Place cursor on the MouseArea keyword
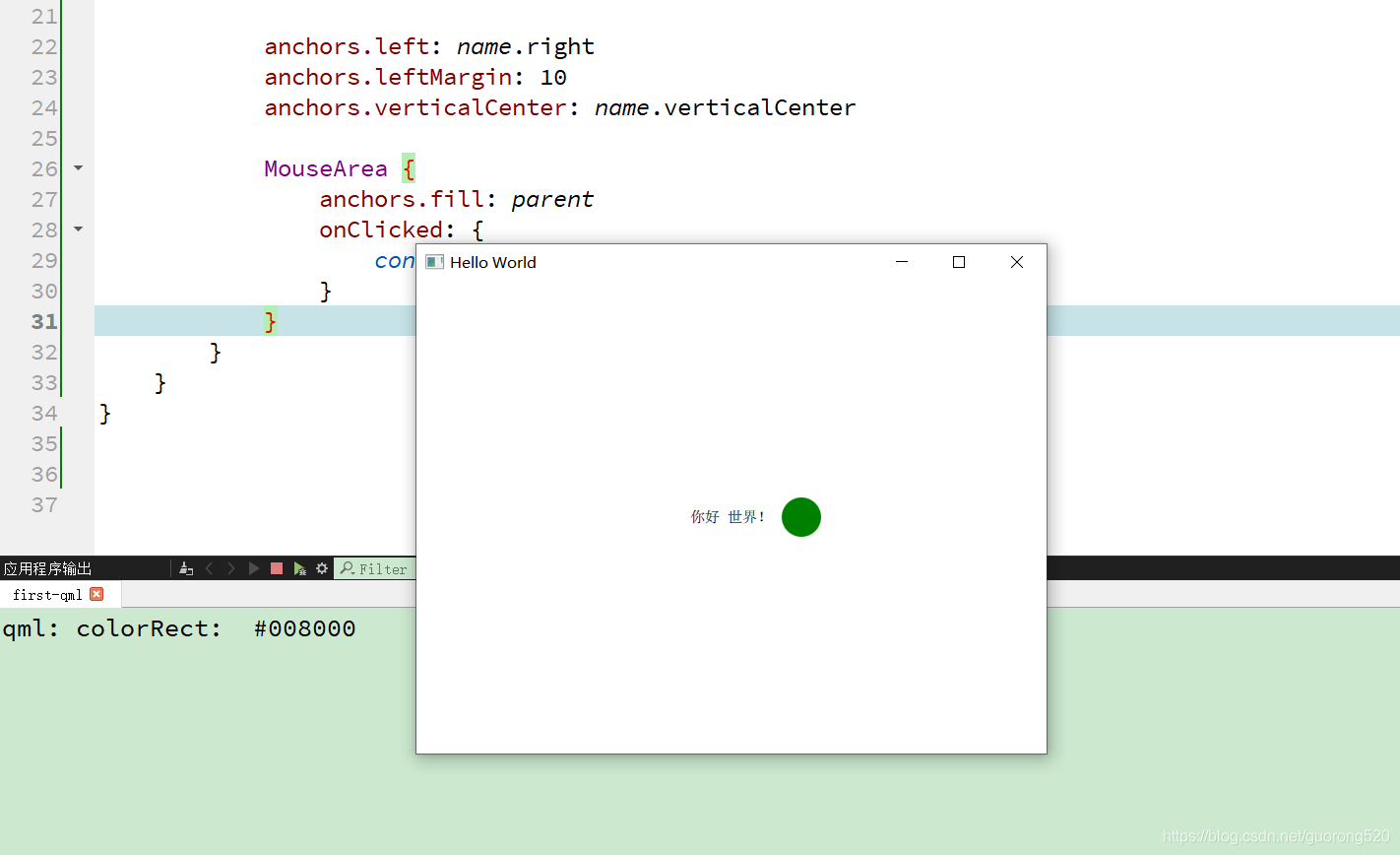The width and height of the screenshot is (1400, 855). pyautogui.click(x=326, y=169)
